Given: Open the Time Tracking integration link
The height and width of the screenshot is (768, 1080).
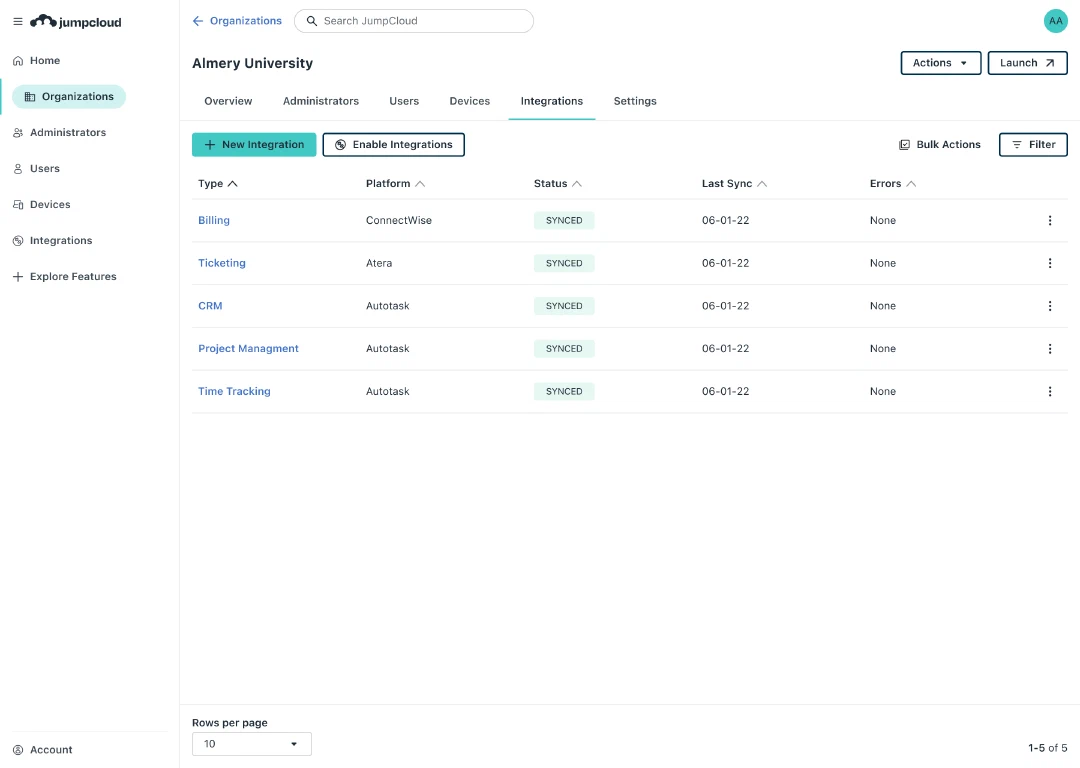Looking at the screenshot, I should tap(234, 391).
